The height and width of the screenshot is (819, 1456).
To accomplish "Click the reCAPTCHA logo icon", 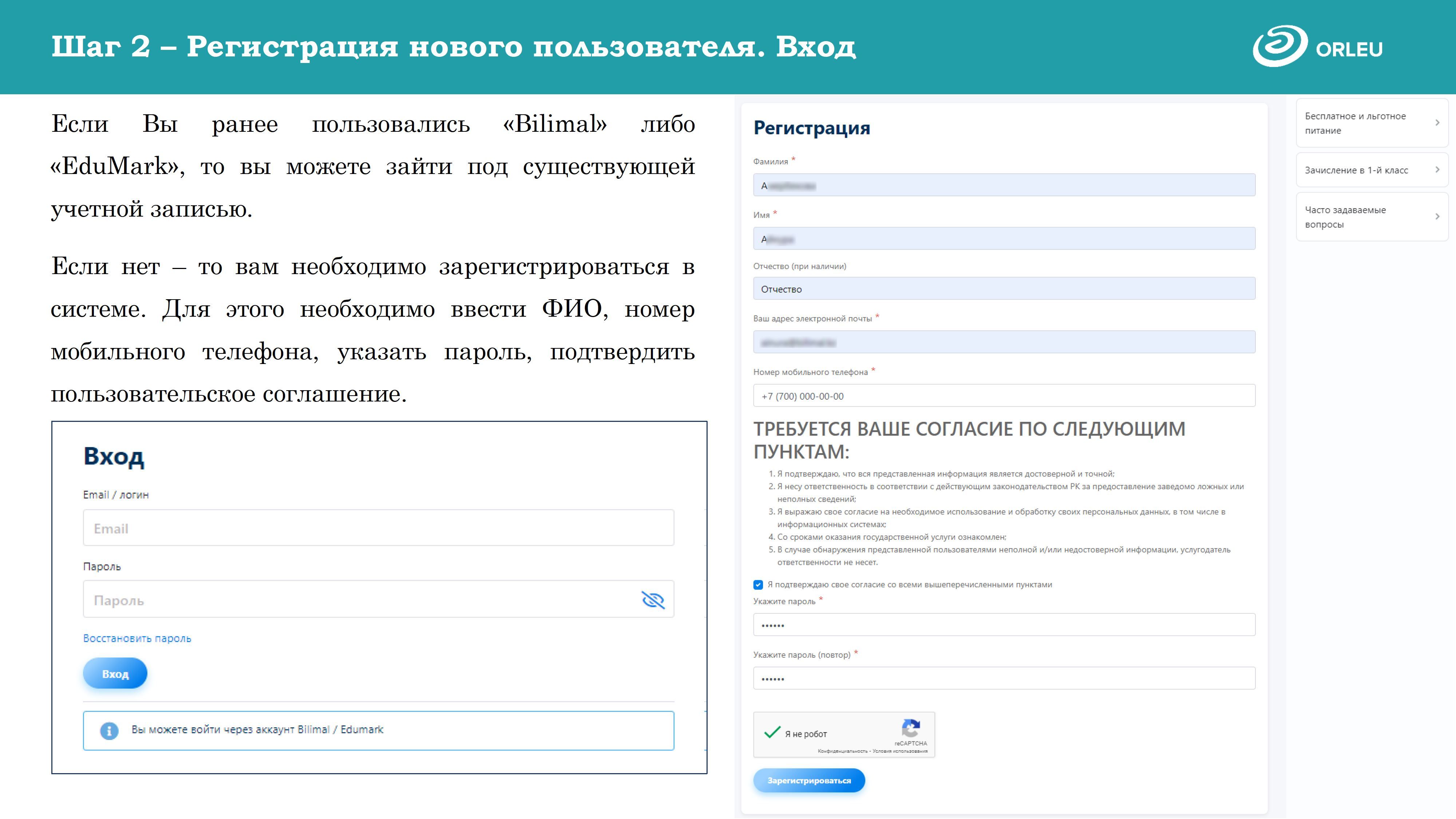I will coord(911,728).
